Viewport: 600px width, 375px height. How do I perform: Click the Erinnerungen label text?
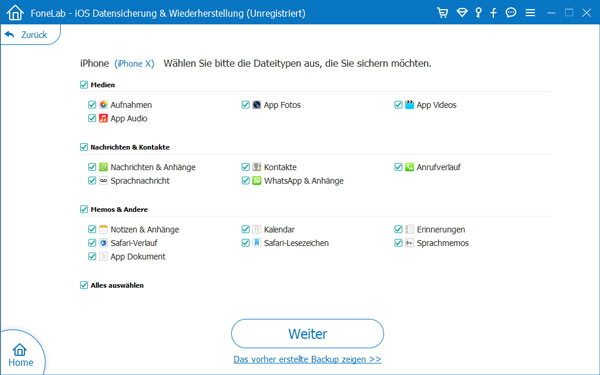pos(441,230)
